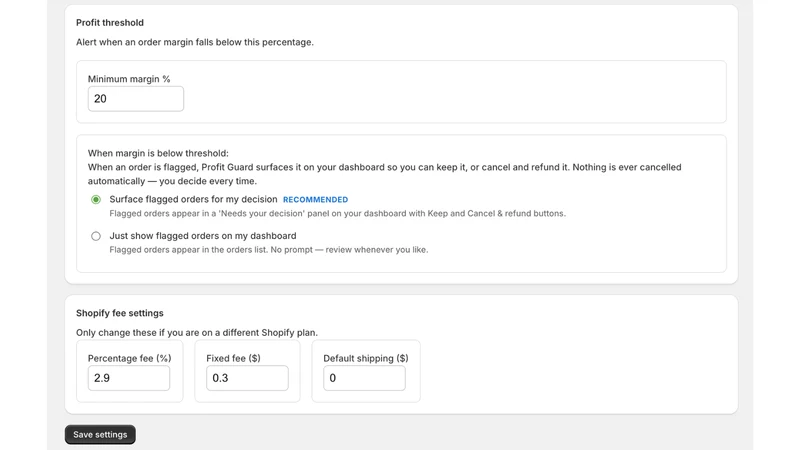
Task: Click the 'Fixed fee ($)' label
Action: click(x=233, y=358)
